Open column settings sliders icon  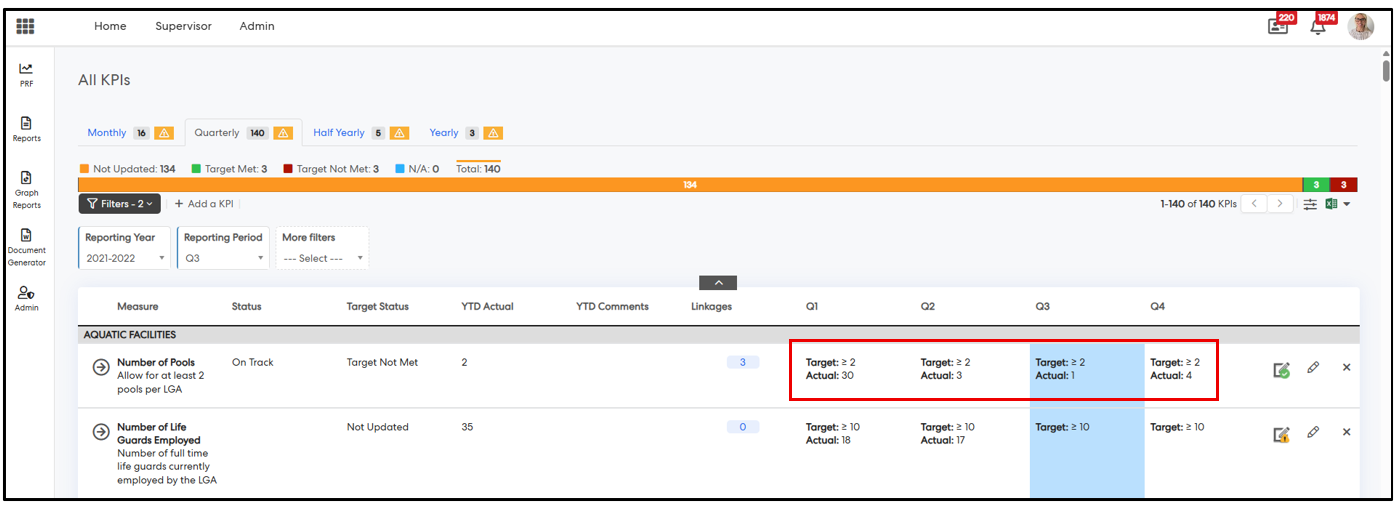pos(1310,204)
